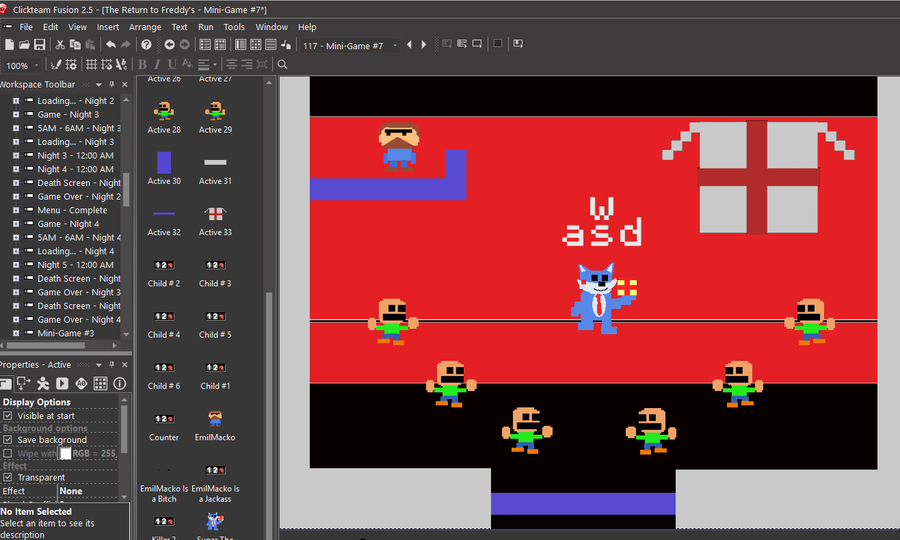Screen dimensions: 900x540
Task: Select Game - Night 4 in workspace
Action: click(68, 224)
